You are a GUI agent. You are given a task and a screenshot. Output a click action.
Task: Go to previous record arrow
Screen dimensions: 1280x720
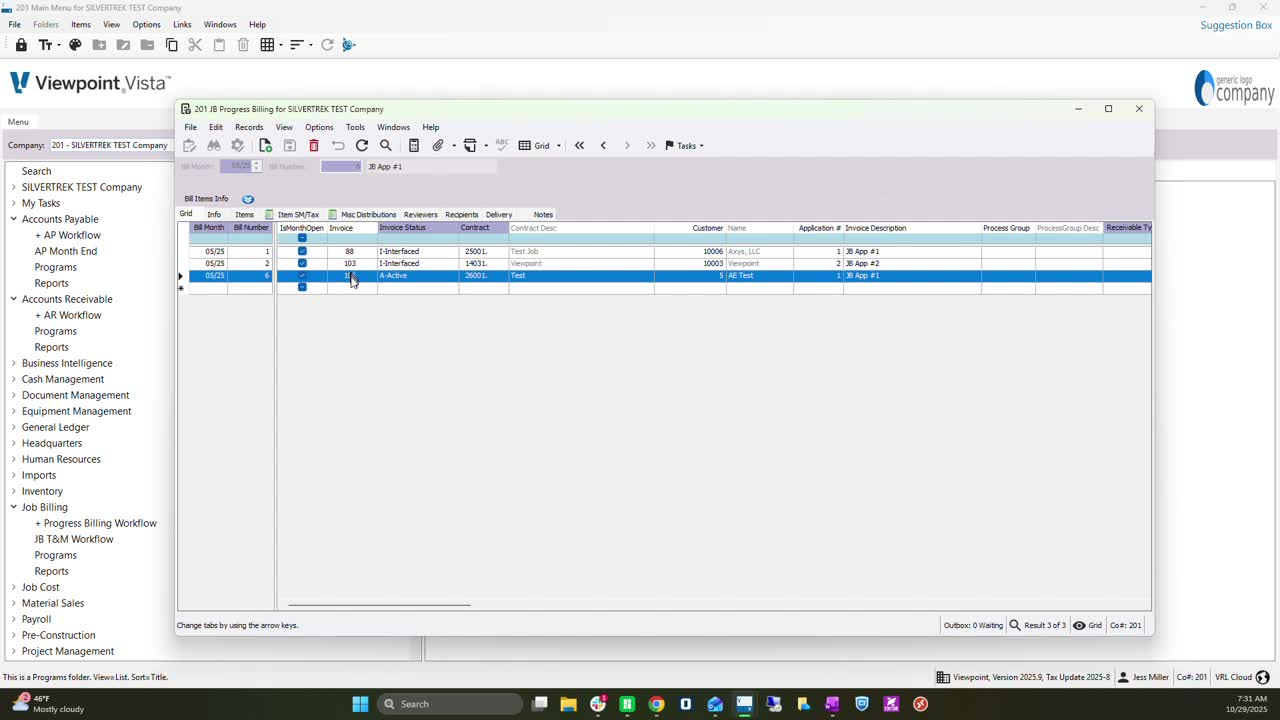tap(603, 146)
